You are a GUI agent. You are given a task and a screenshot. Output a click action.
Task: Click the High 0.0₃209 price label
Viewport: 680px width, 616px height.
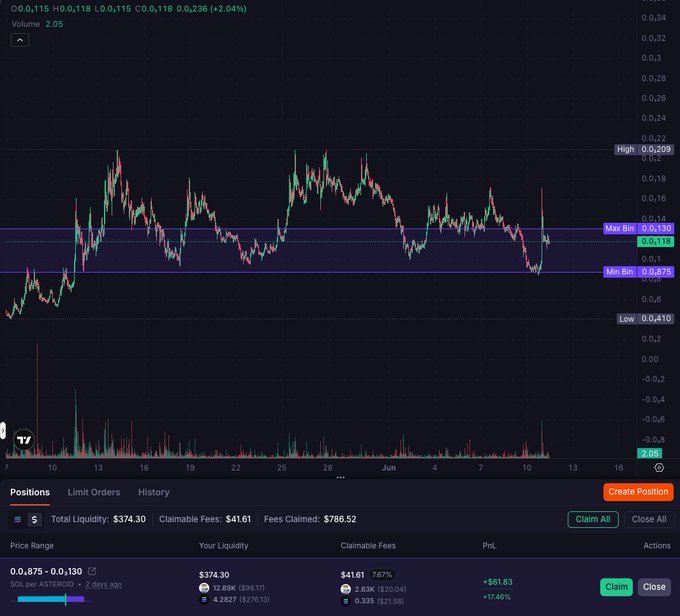644,149
